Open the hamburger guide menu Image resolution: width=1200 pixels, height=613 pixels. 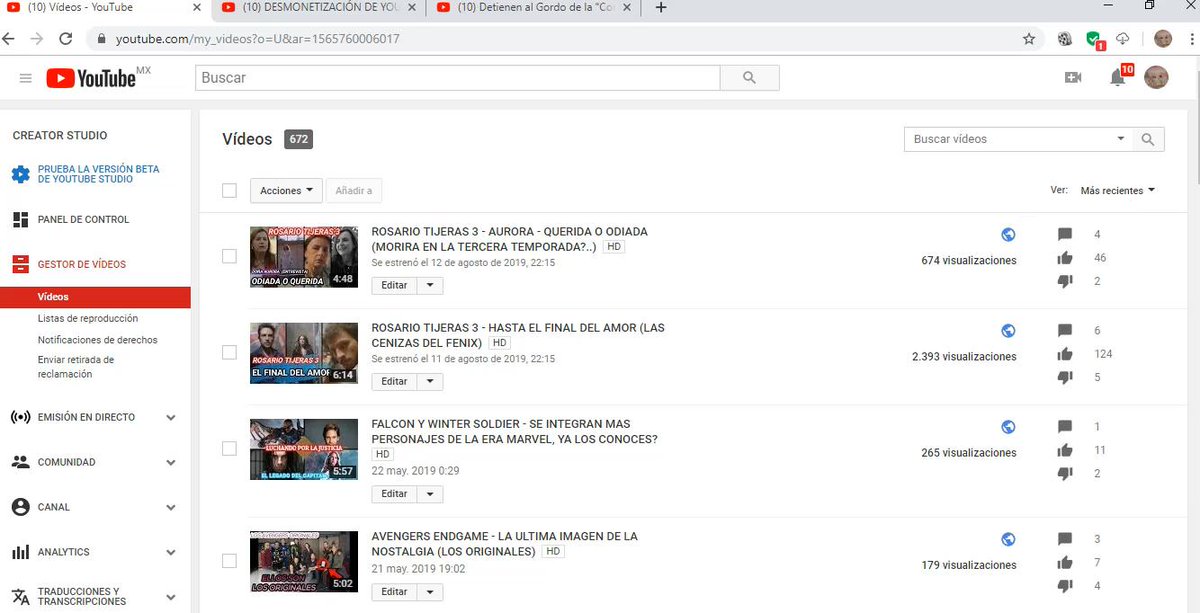tap(26, 78)
